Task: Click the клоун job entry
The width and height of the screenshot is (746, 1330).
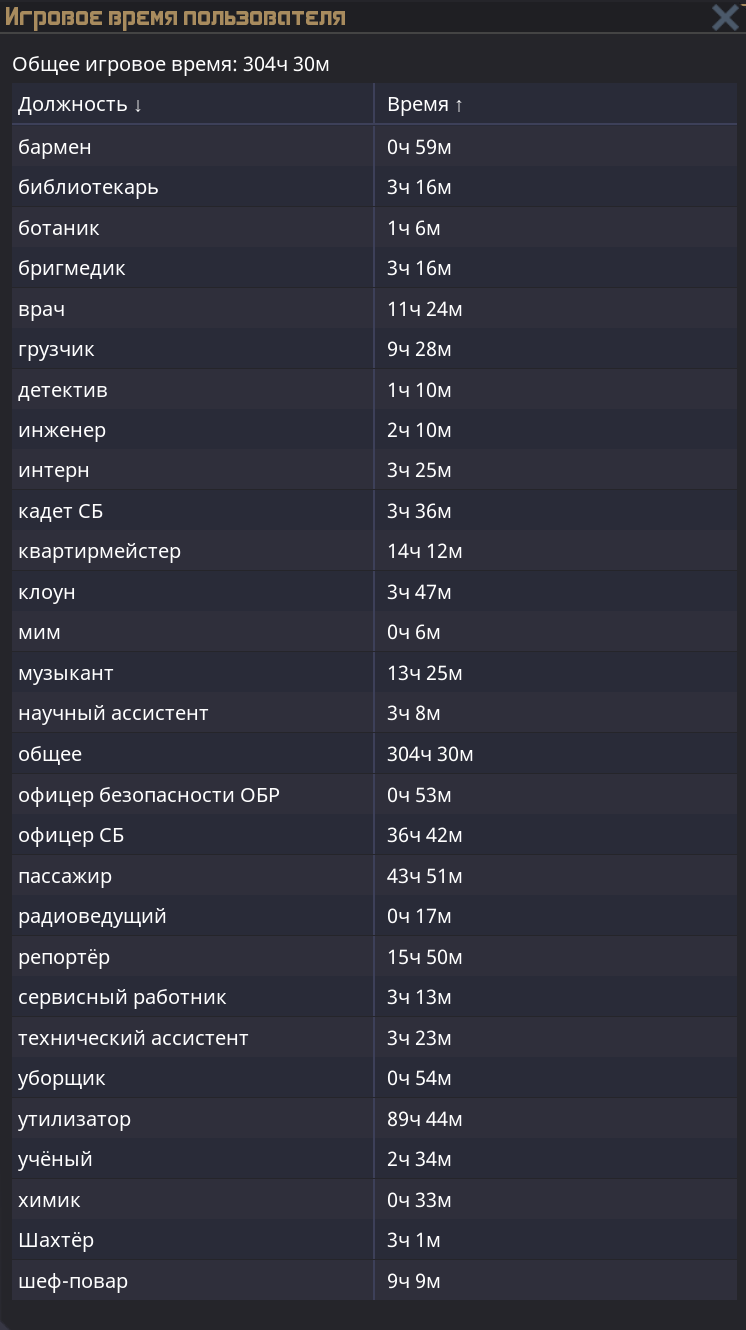Action: (47, 592)
